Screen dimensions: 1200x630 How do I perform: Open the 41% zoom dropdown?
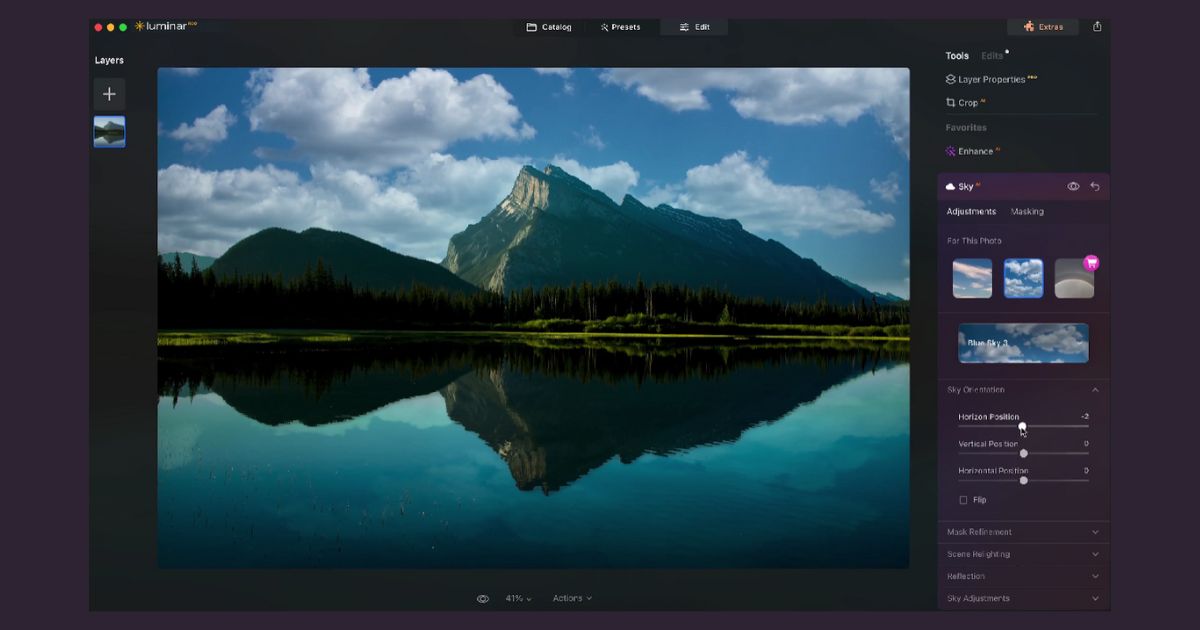click(x=518, y=599)
